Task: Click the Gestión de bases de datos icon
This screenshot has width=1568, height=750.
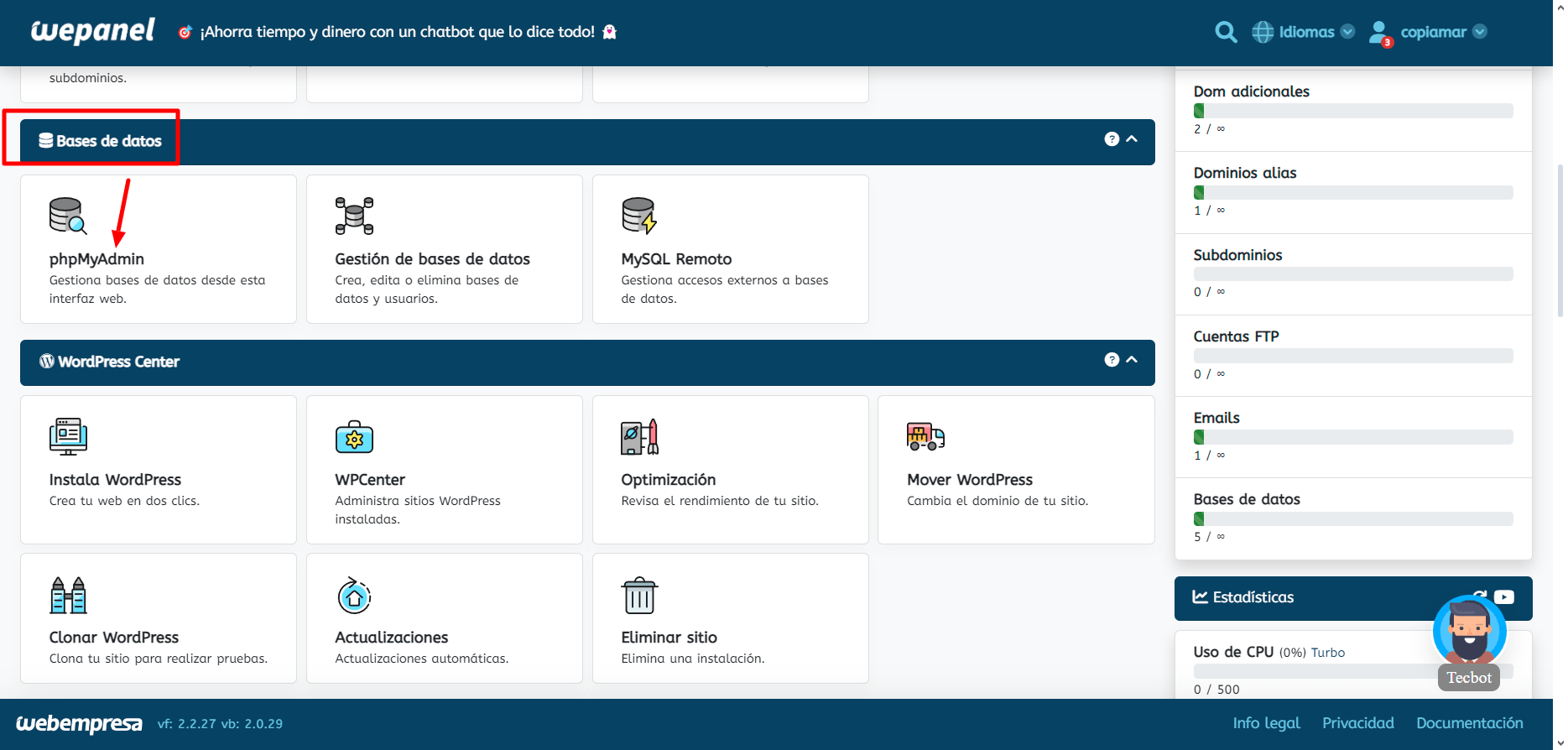Action: (x=354, y=216)
